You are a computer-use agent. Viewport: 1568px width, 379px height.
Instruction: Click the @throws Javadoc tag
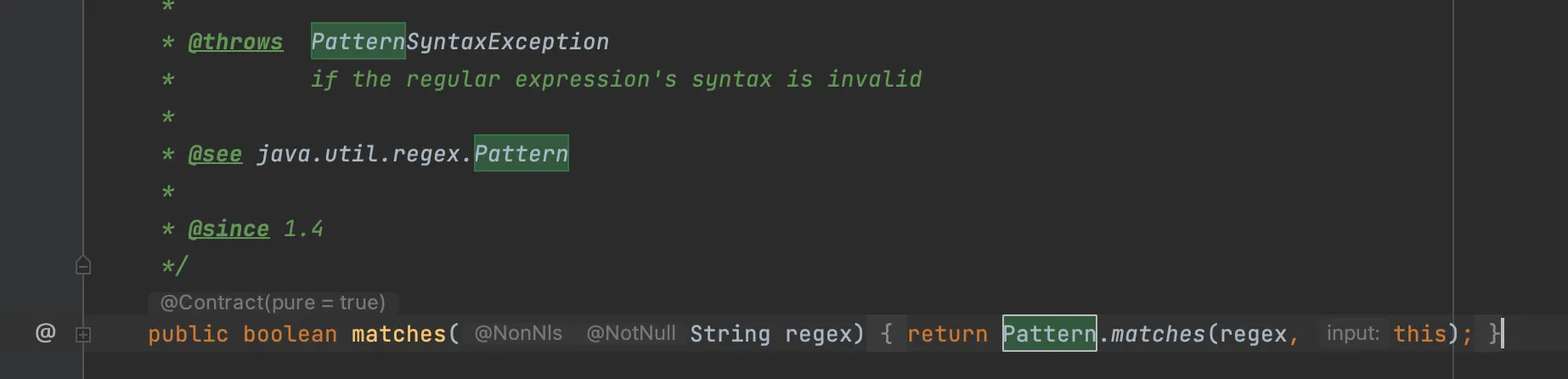[235, 42]
